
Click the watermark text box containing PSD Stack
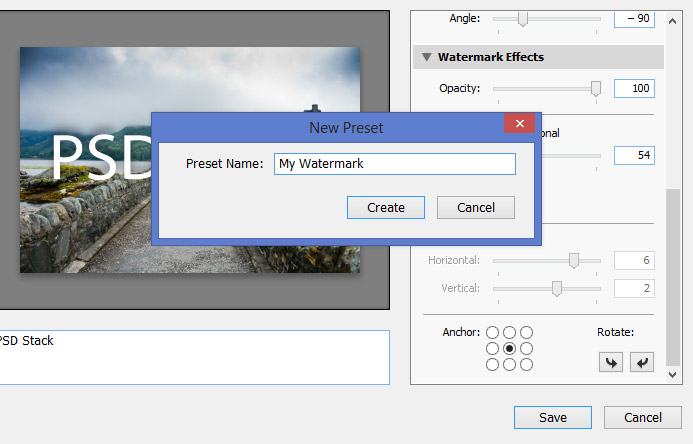pos(190,357)
